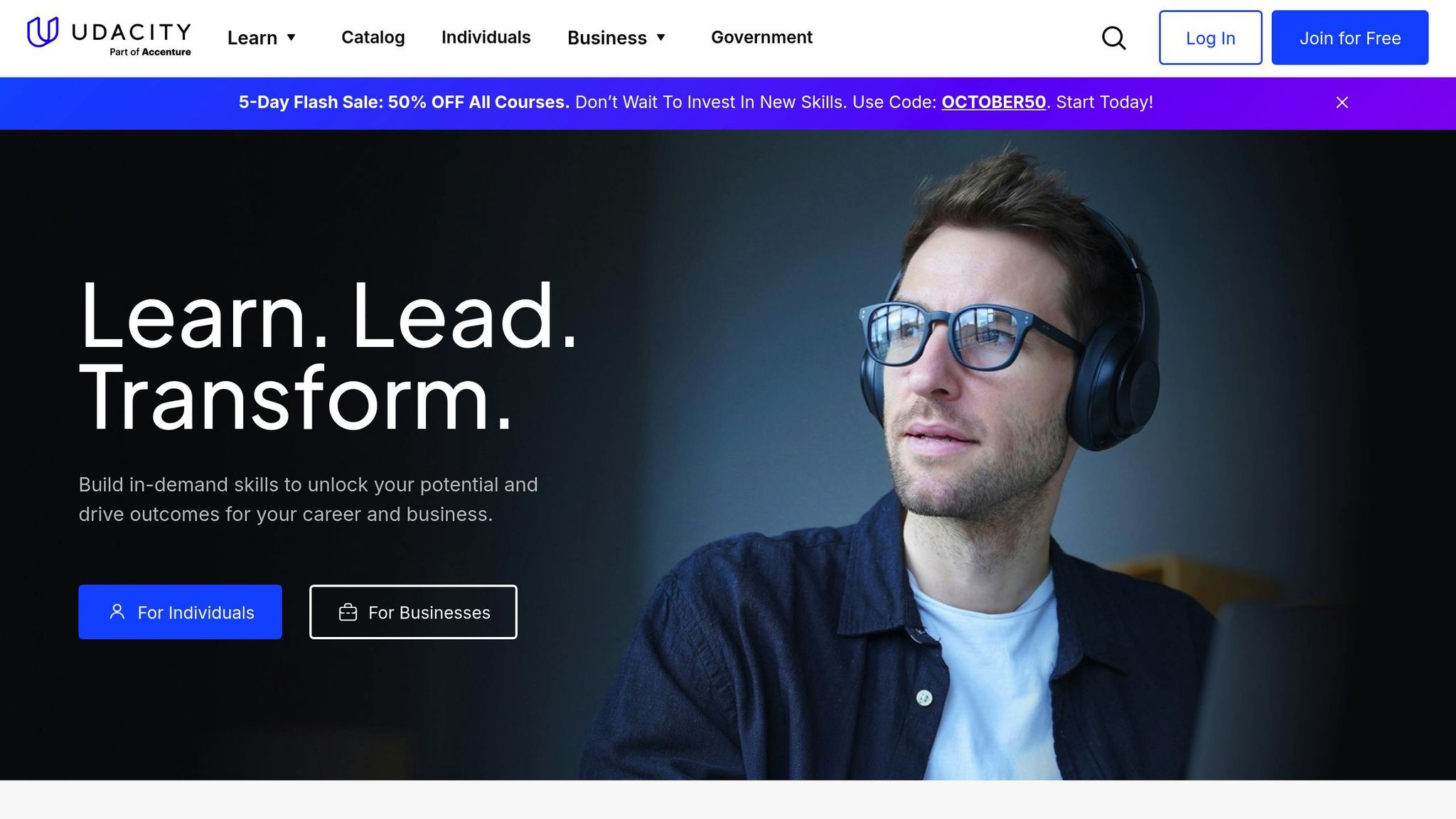This screenshot has height=819, width=1456.
Task: Click the OCTOBER50 promo code link
Action: [993, 102]
